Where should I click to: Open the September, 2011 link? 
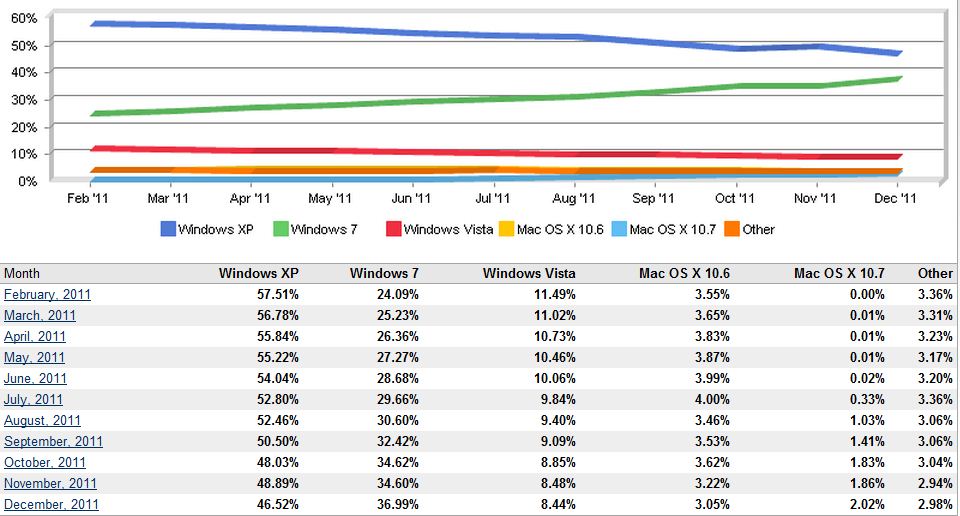(x=53, y=441)
